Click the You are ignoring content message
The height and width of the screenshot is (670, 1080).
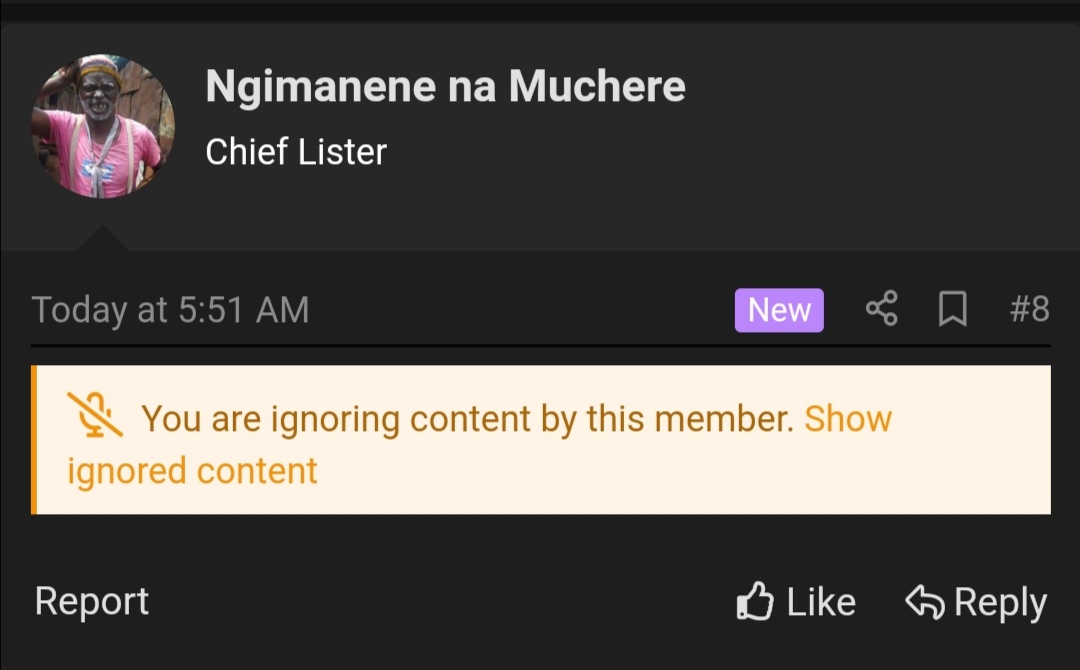click(468, 419)
